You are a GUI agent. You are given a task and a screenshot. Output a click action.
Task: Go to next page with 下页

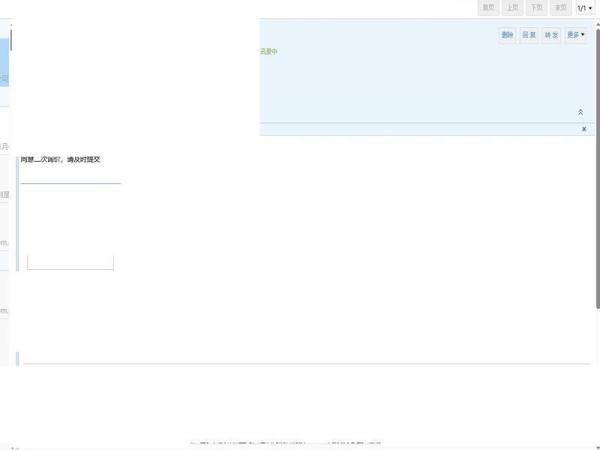click(536, 8)
